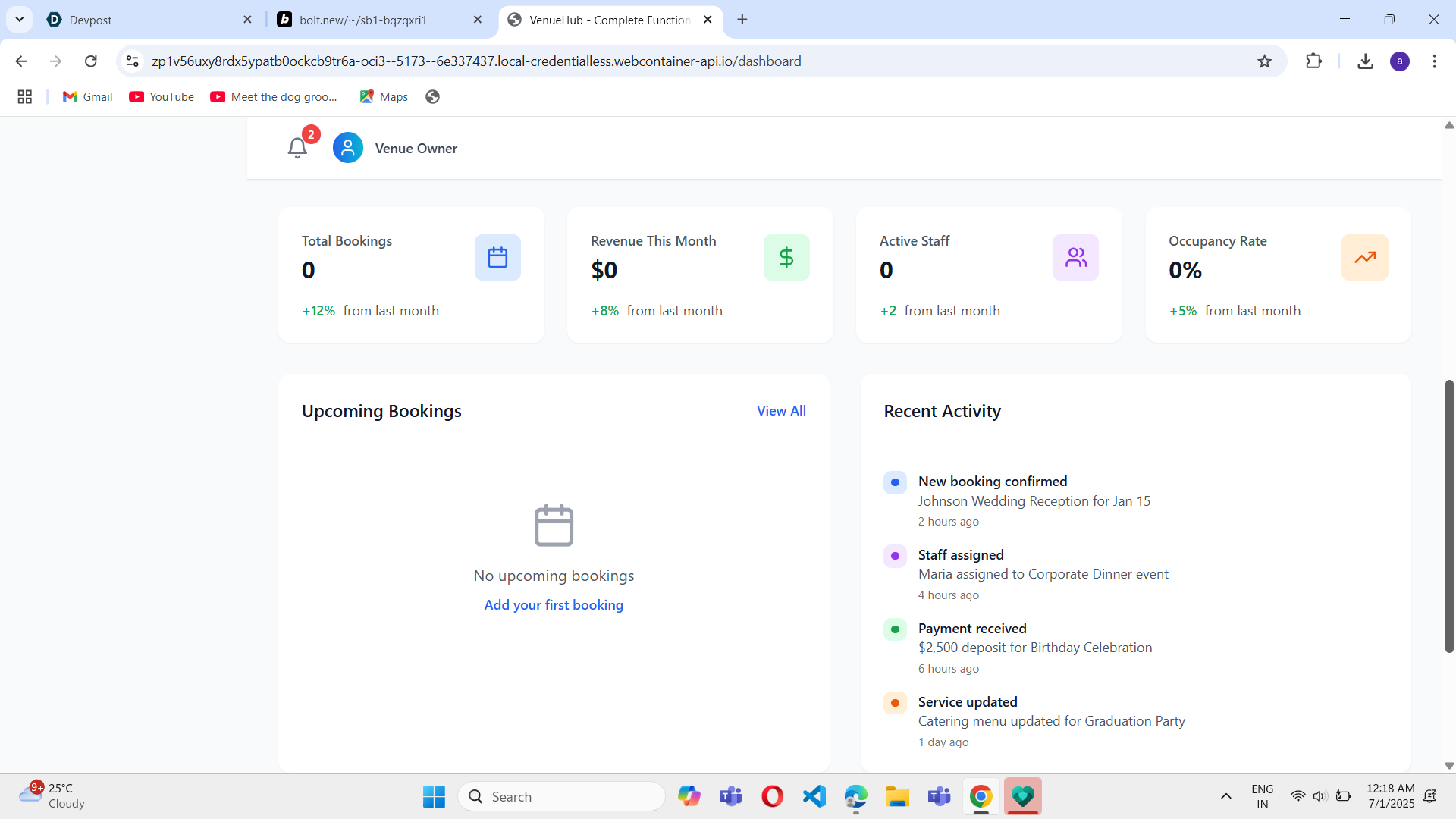Image resolution: width=1456 pixels, height=819 pixels.
Task: Click the empty bookings calendar icon
Action: click(x=554, y=525)
